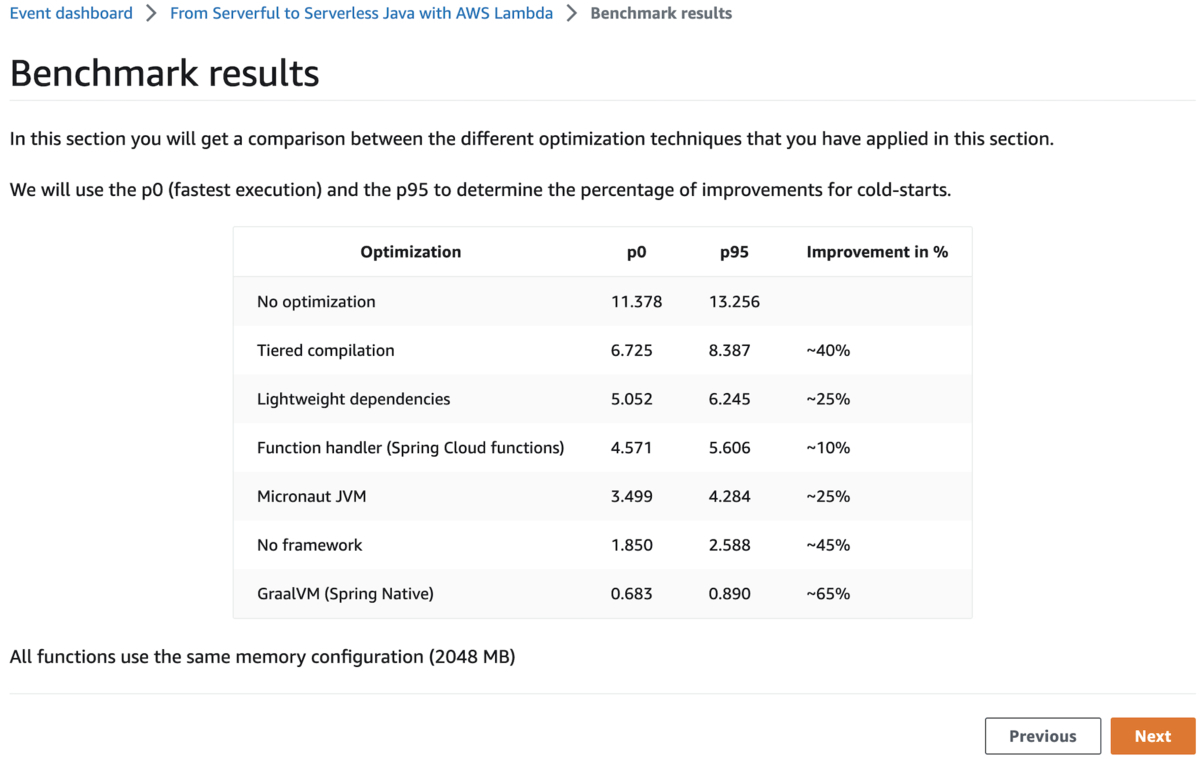
Task: Click the Function handler (Spring Cloud functions) label
Action: 410,447
